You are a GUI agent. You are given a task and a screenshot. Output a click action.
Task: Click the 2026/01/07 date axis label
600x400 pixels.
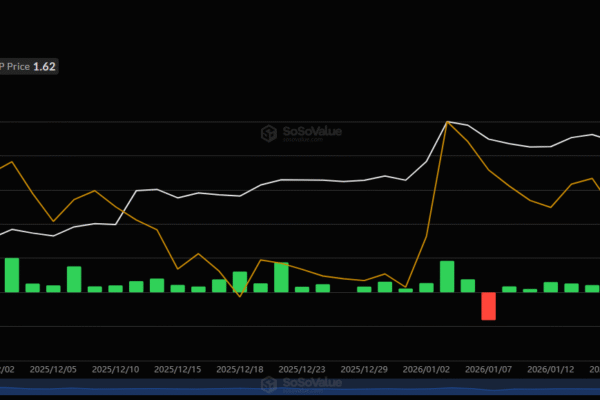[489, 369]
